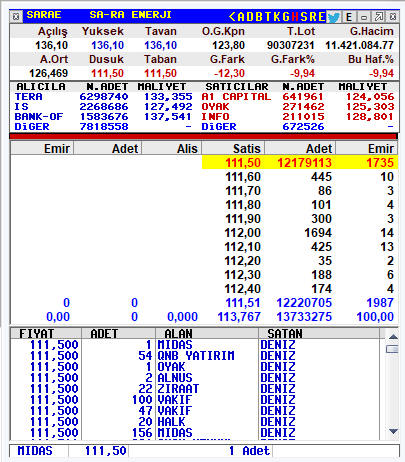Click the G.Fark% value -9,94
Screen dimensions: 405x462
tap(302, 73)
